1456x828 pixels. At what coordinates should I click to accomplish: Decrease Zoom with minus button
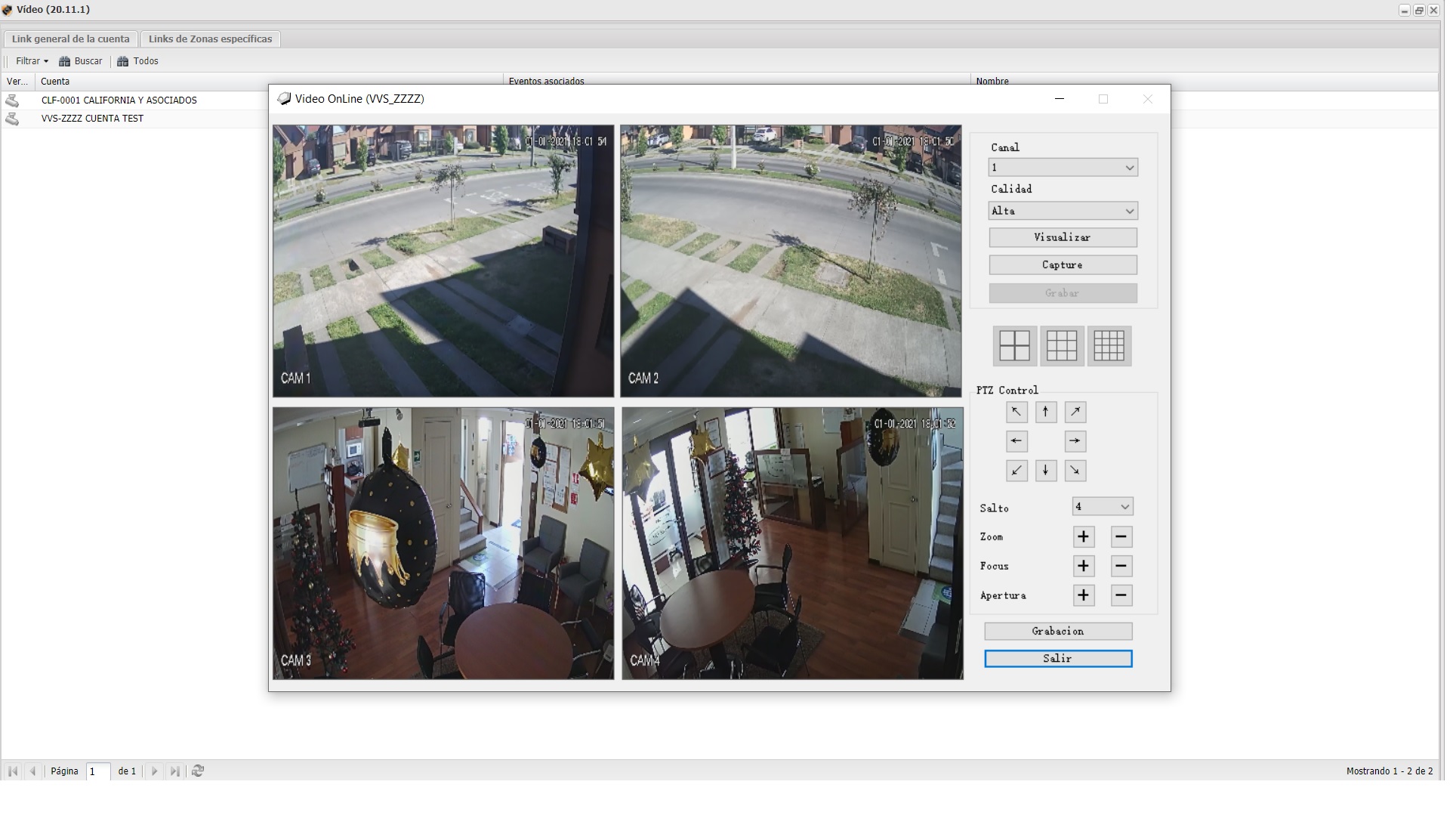pyautogui.click(x=1121, y=537)
